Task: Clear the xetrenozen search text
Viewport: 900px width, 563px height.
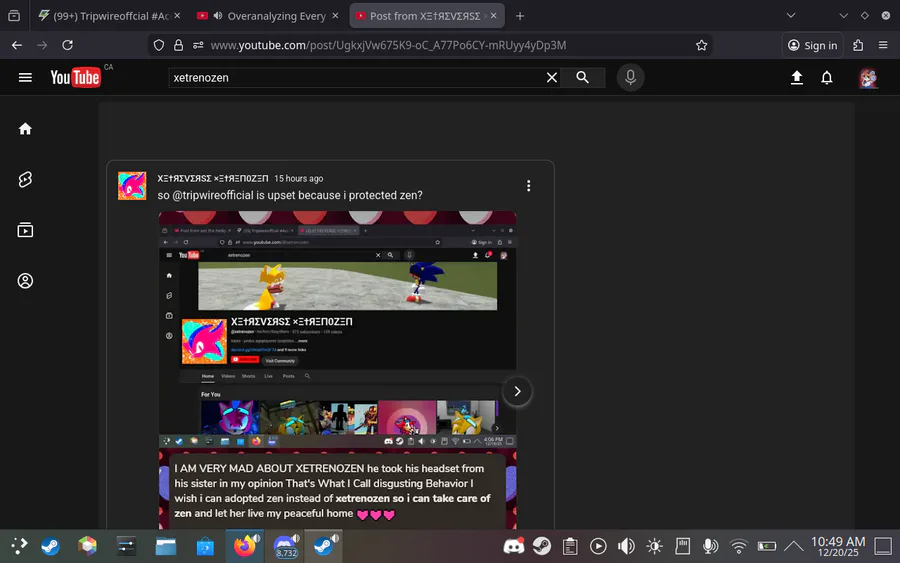Action: (x=552, y=77)
